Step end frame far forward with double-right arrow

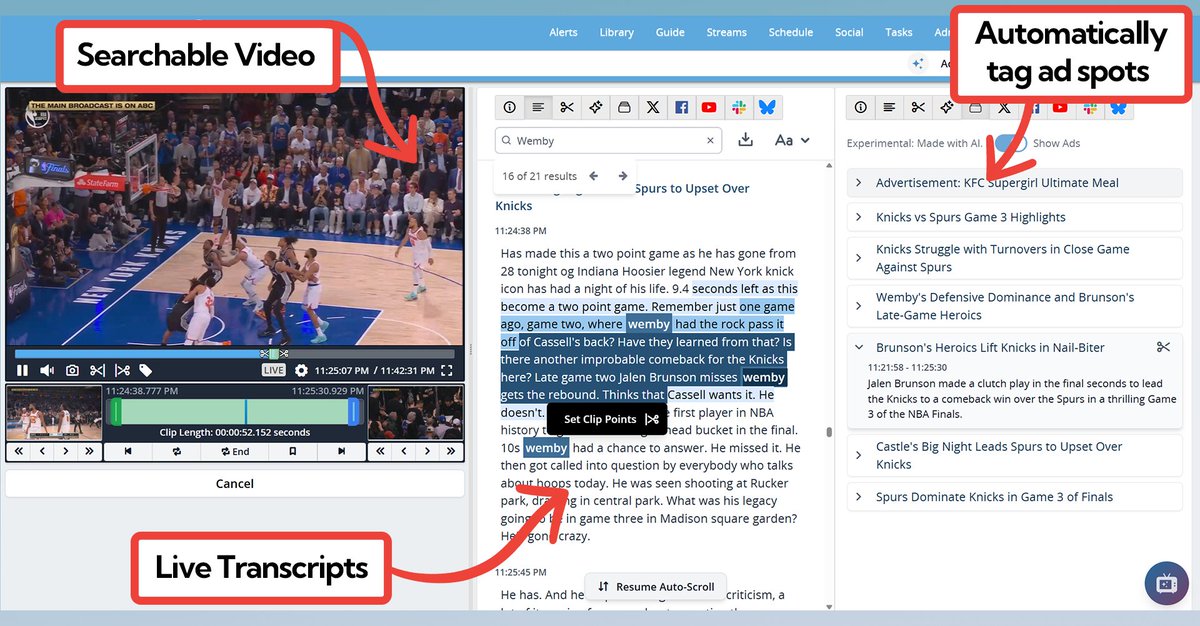pos(452,451)
